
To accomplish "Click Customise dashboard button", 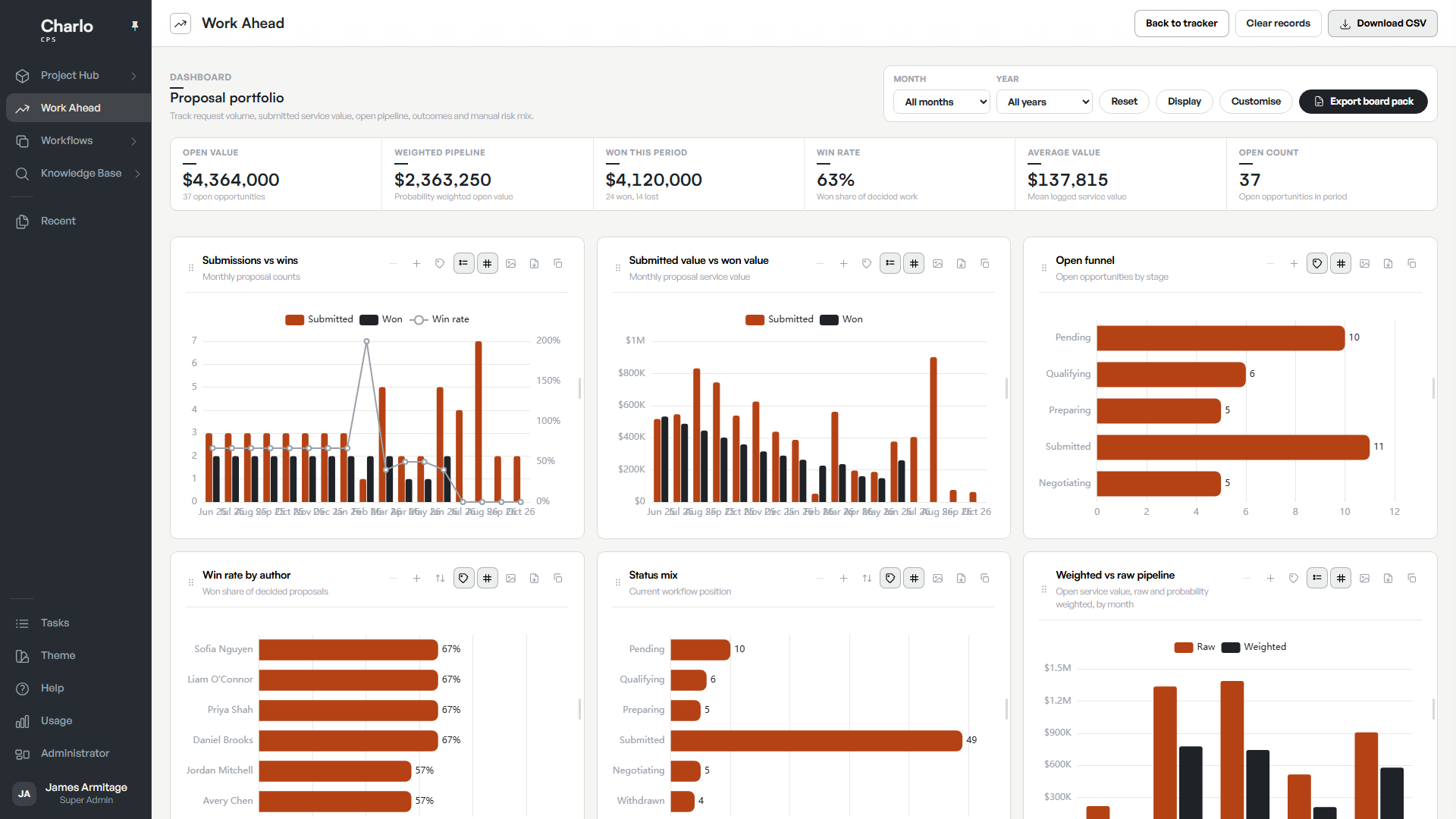I will click(x=1256, y=102).
